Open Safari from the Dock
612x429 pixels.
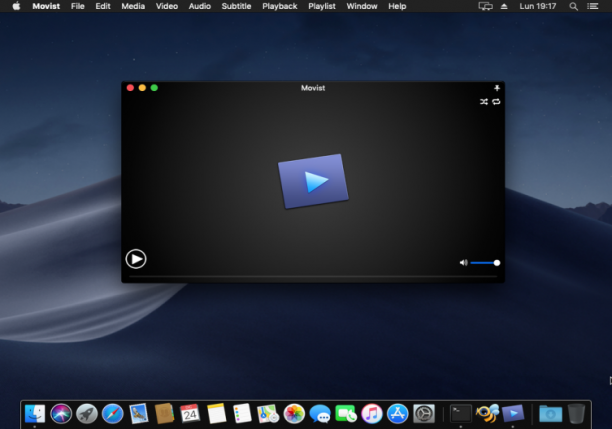(113, 414)
